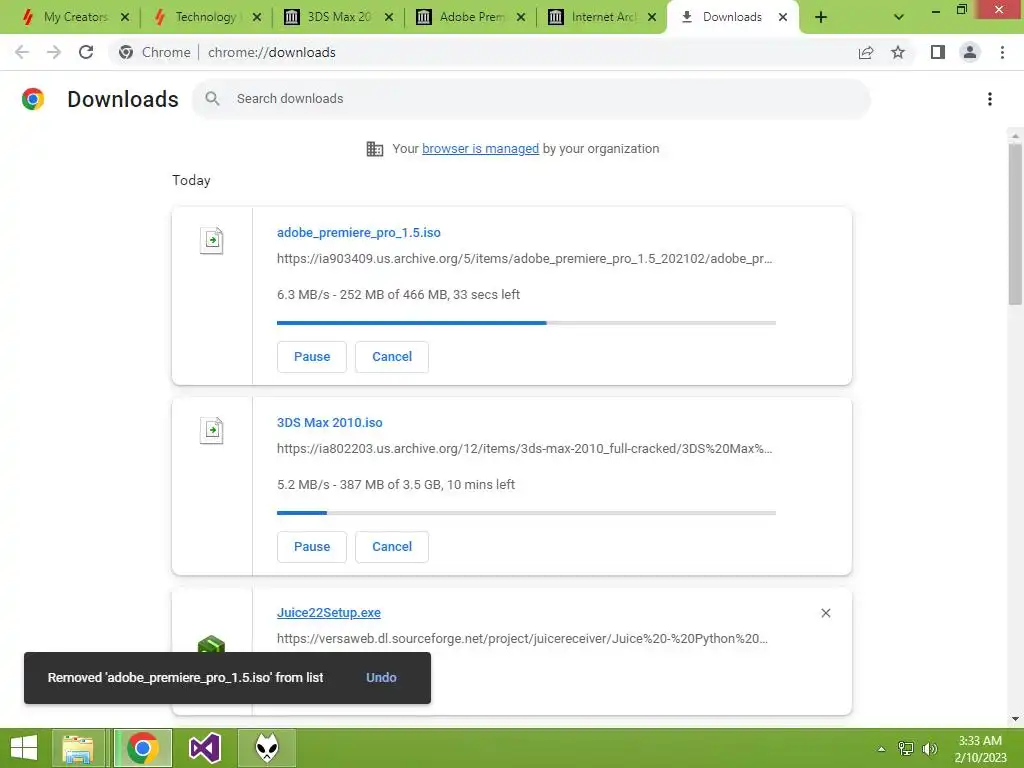Click the Chrome taskbar icon
Screen dimensions: 1024x768
143,748
